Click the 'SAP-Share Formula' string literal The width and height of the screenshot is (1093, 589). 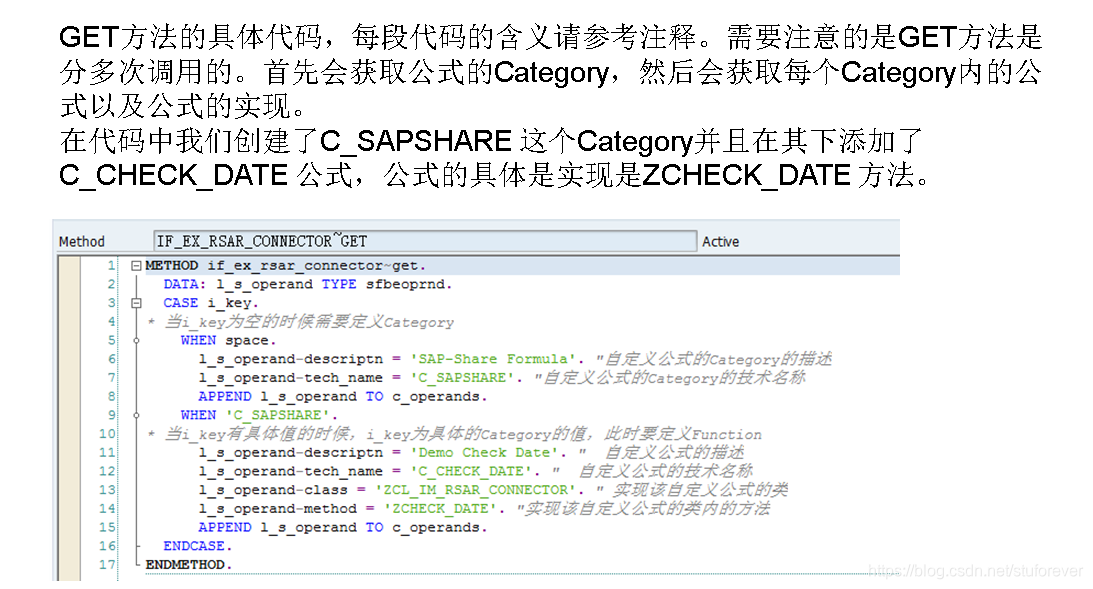(493, 359)
